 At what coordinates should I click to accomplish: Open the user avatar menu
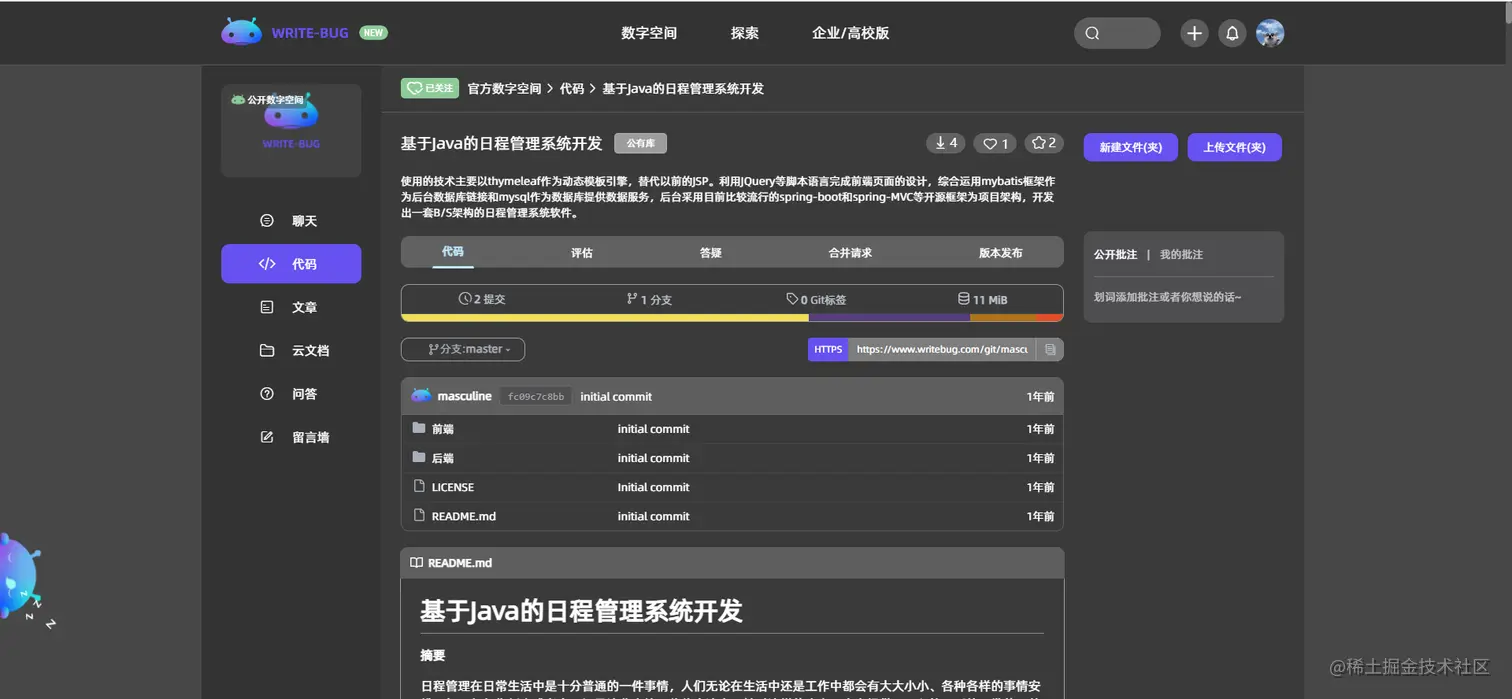(1270, 32)
